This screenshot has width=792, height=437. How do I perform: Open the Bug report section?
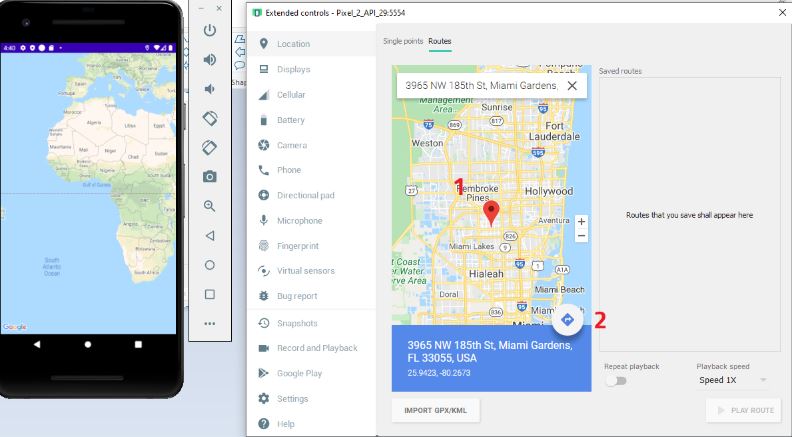click(311, 296)
